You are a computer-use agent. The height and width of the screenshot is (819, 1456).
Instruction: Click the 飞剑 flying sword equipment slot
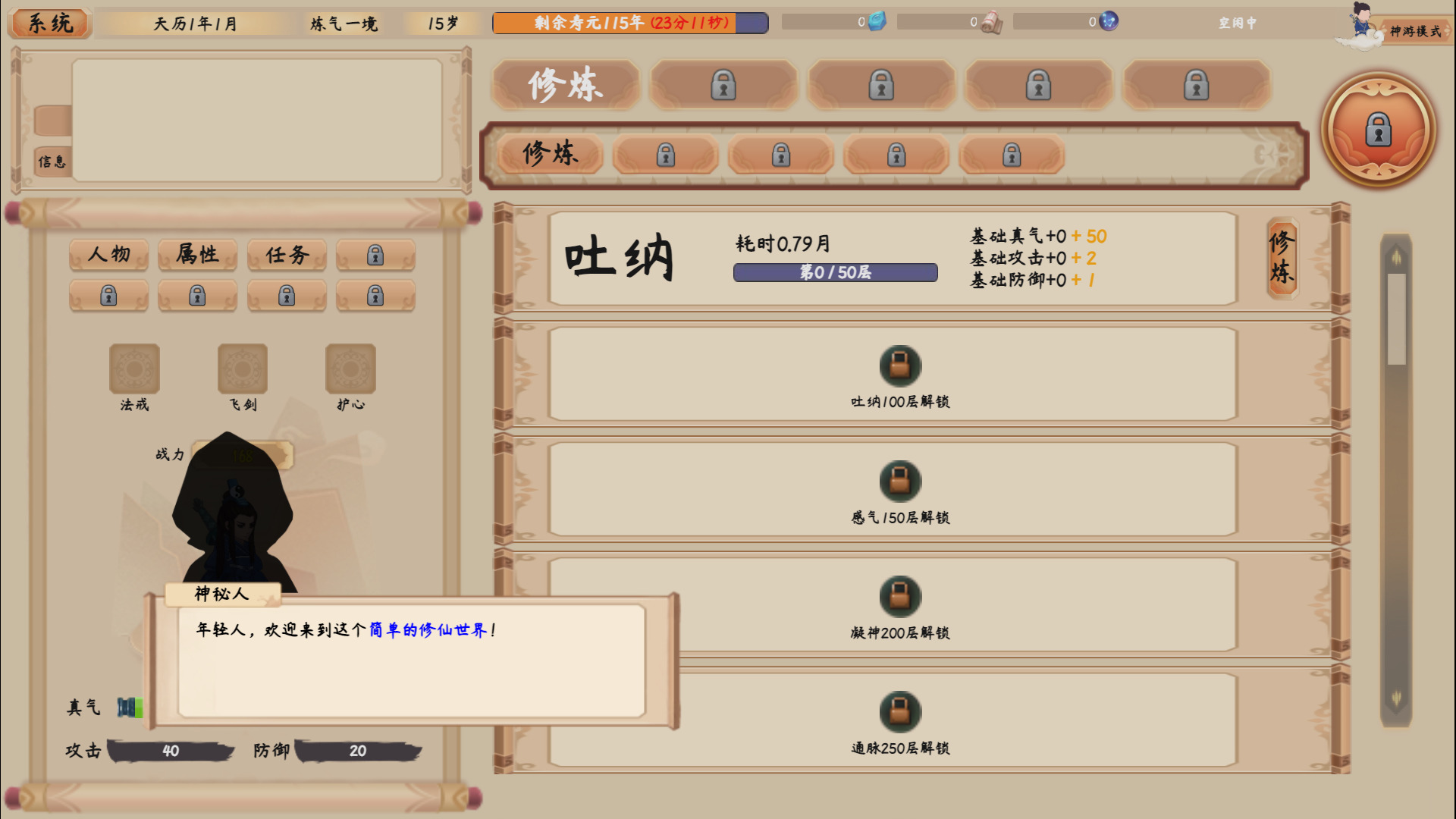[x=243, y=369]
